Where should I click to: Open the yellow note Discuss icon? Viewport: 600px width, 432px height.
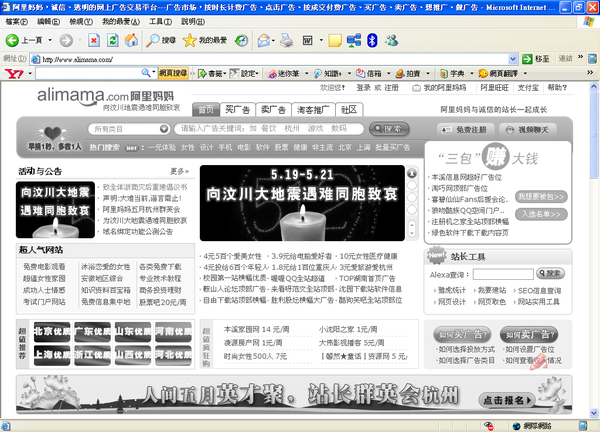[x=335, y=40]
